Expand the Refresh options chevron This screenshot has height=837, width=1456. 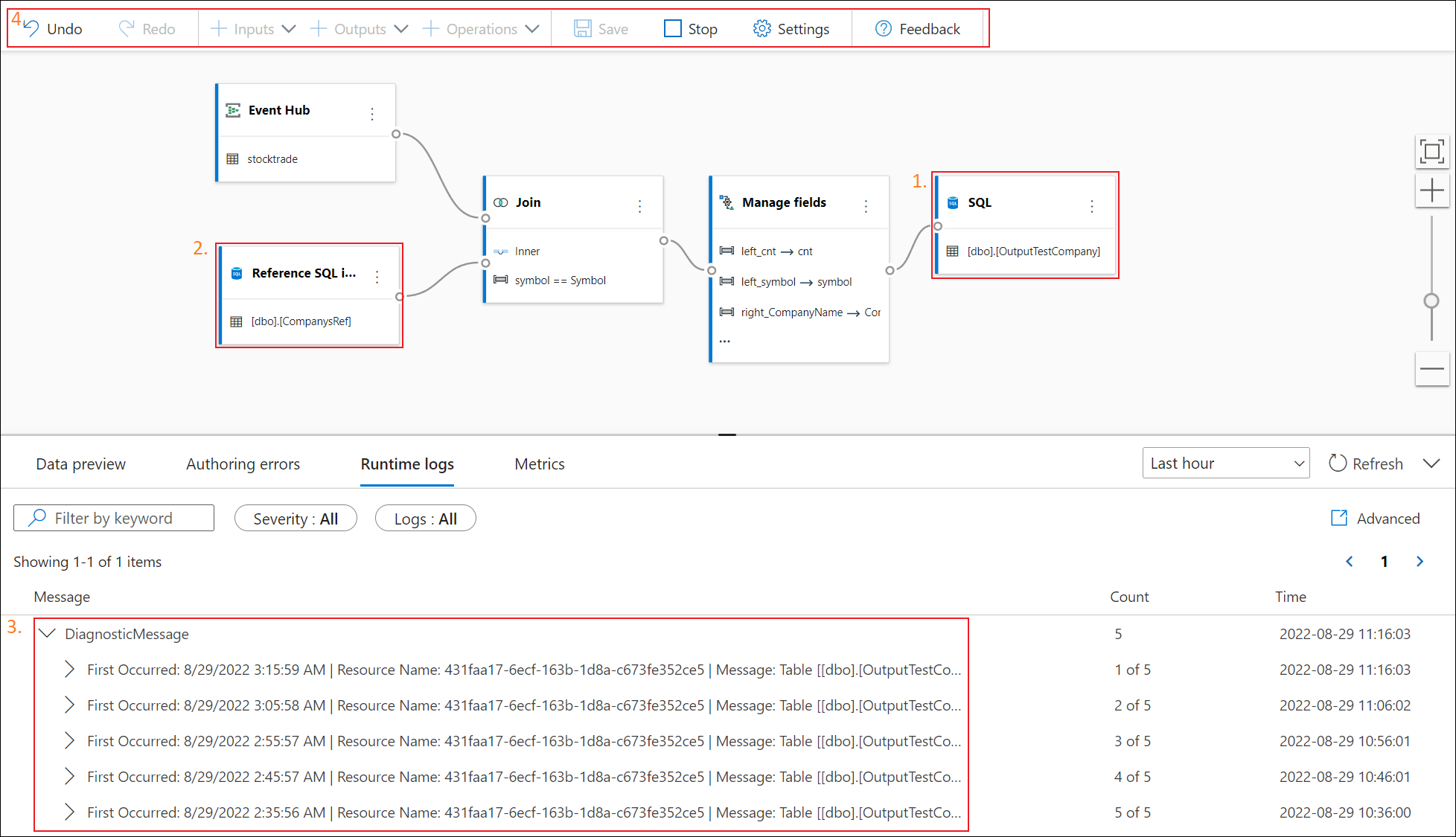point(1431,464)
